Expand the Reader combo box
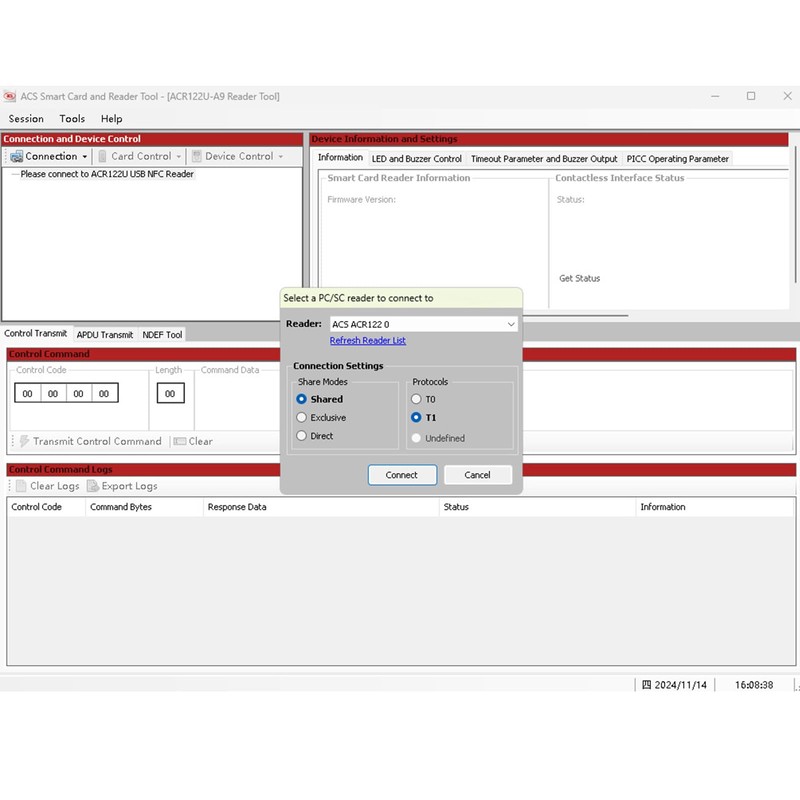 point(511,324)
